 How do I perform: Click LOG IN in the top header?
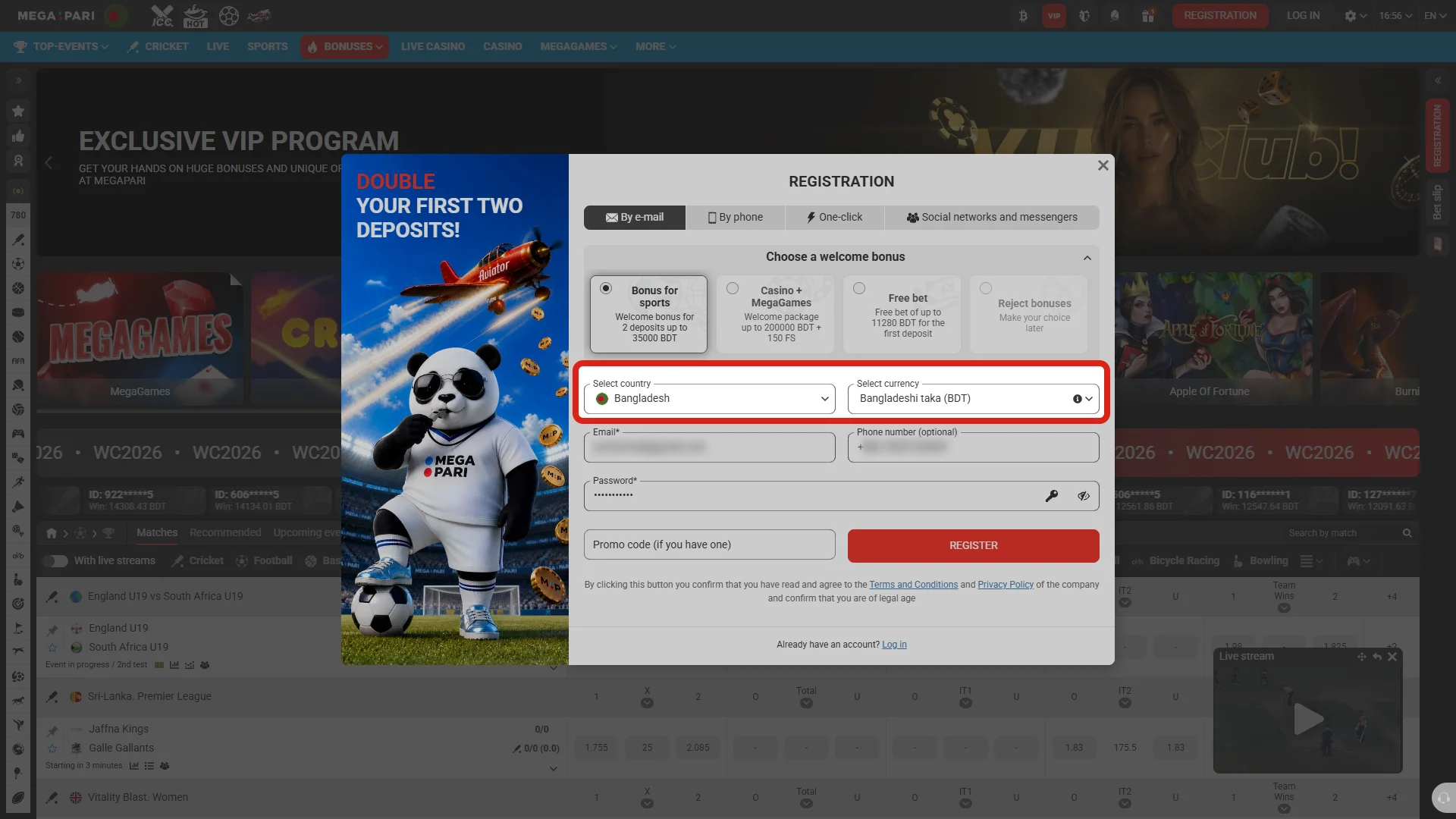1304,15
